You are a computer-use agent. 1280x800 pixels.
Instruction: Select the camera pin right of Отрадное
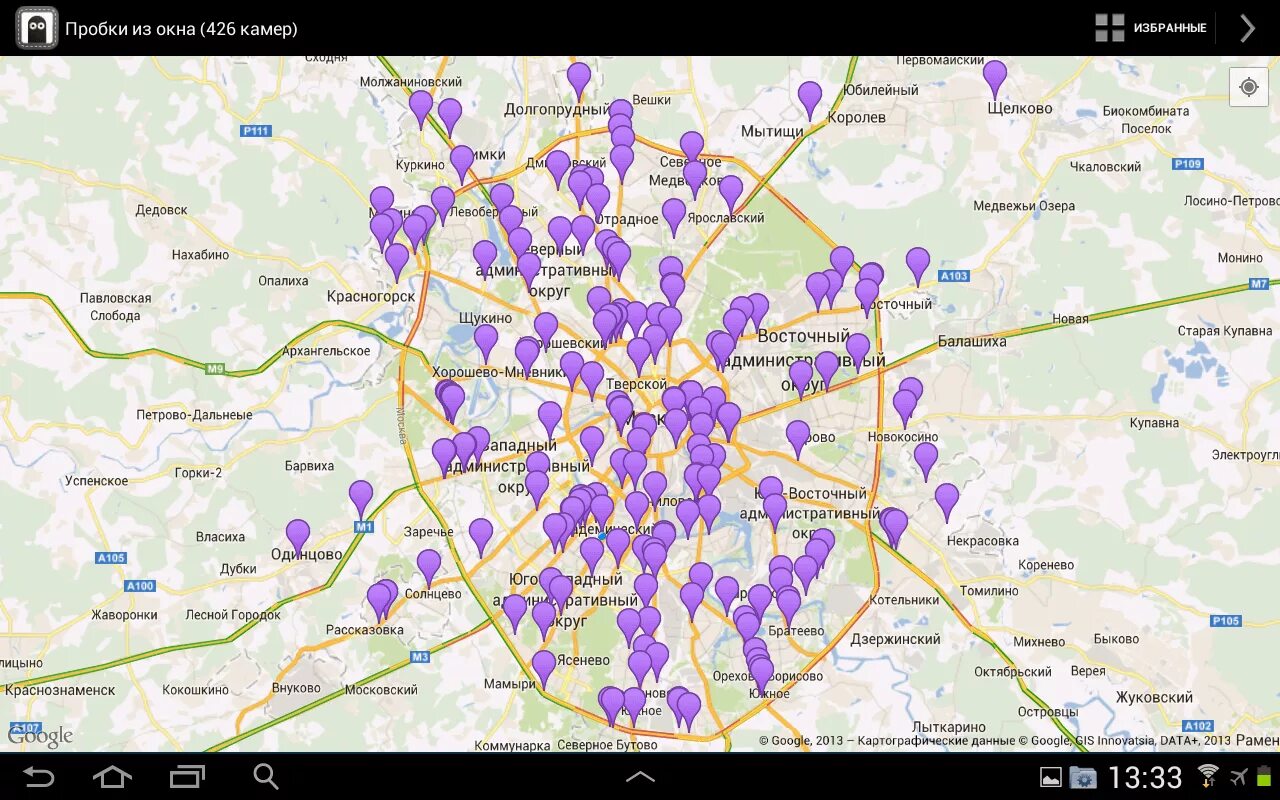pyautogui.click(x=674, y=215)
